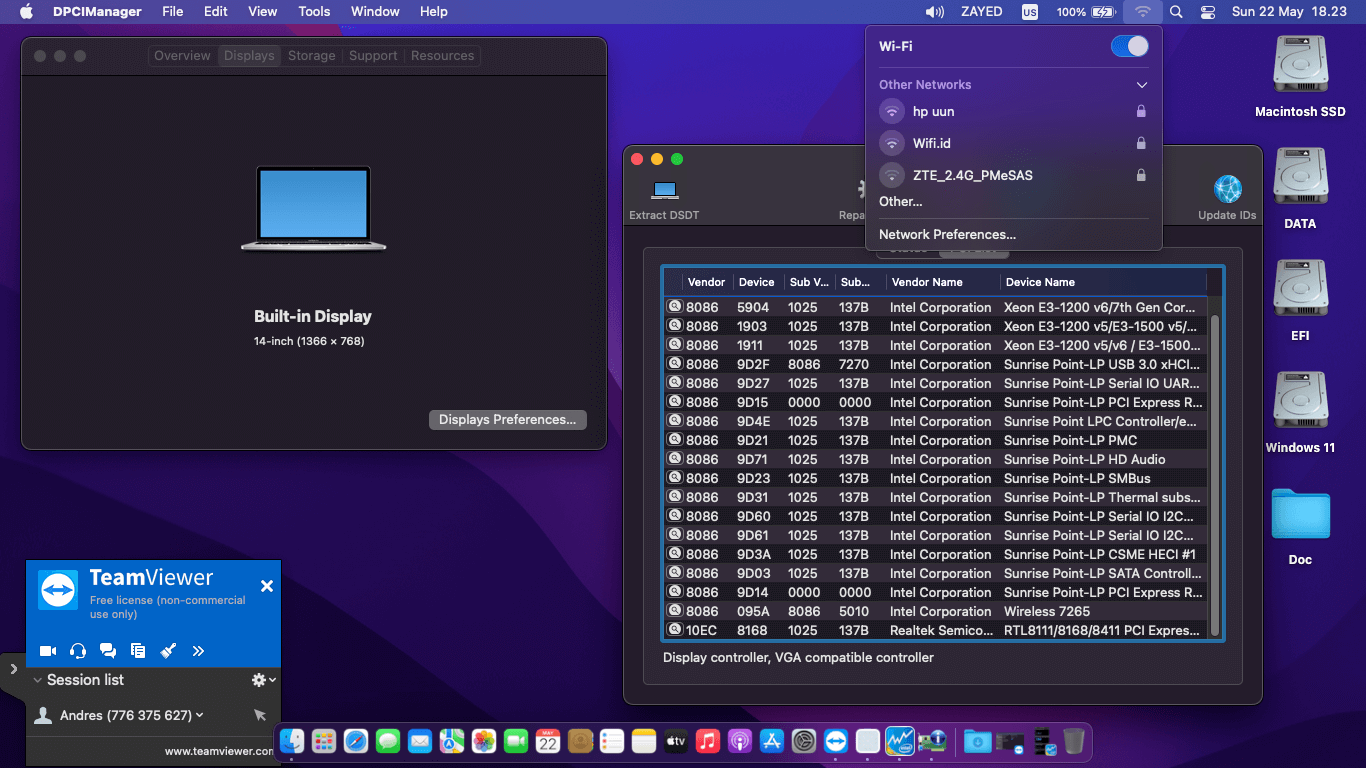Open the dropdown next to Andres session

200,715
